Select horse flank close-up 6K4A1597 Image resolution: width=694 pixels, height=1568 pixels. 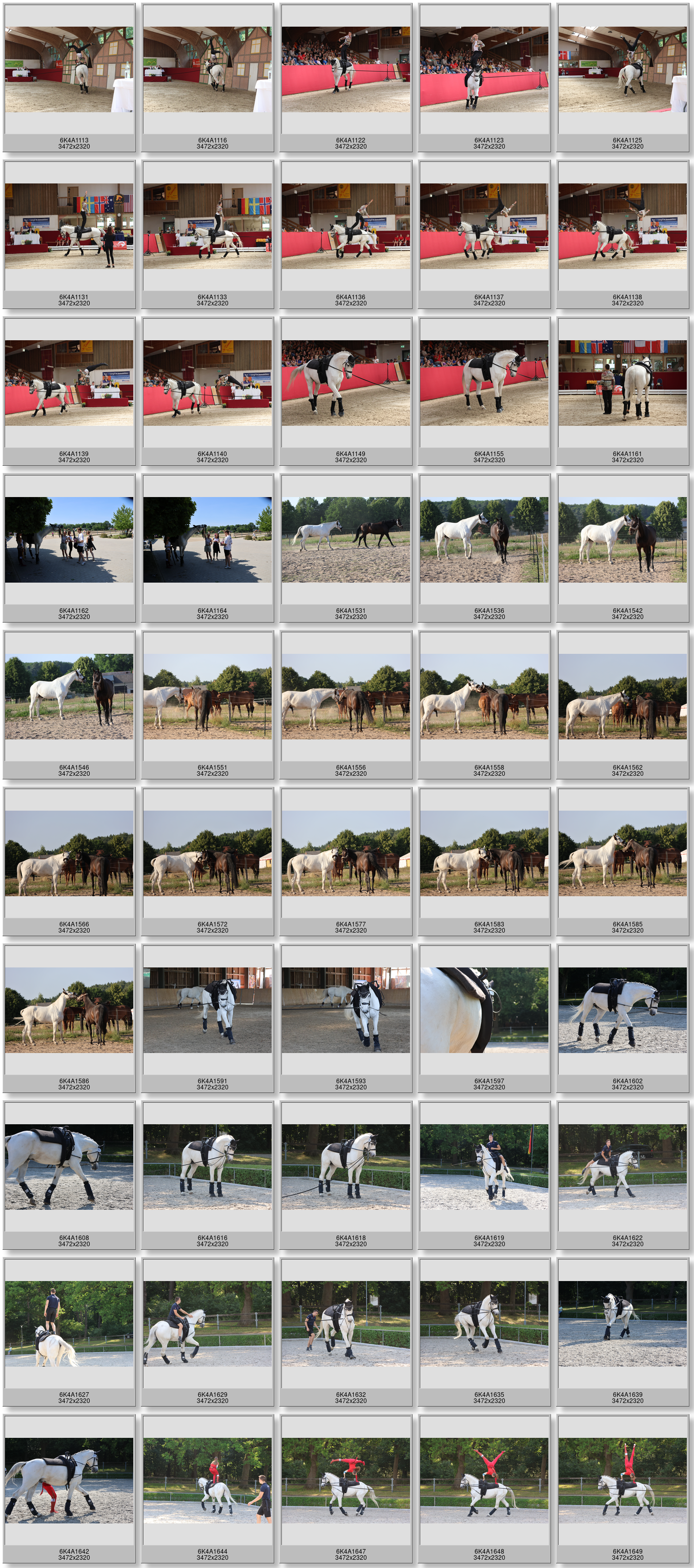tap(484, 1010)
